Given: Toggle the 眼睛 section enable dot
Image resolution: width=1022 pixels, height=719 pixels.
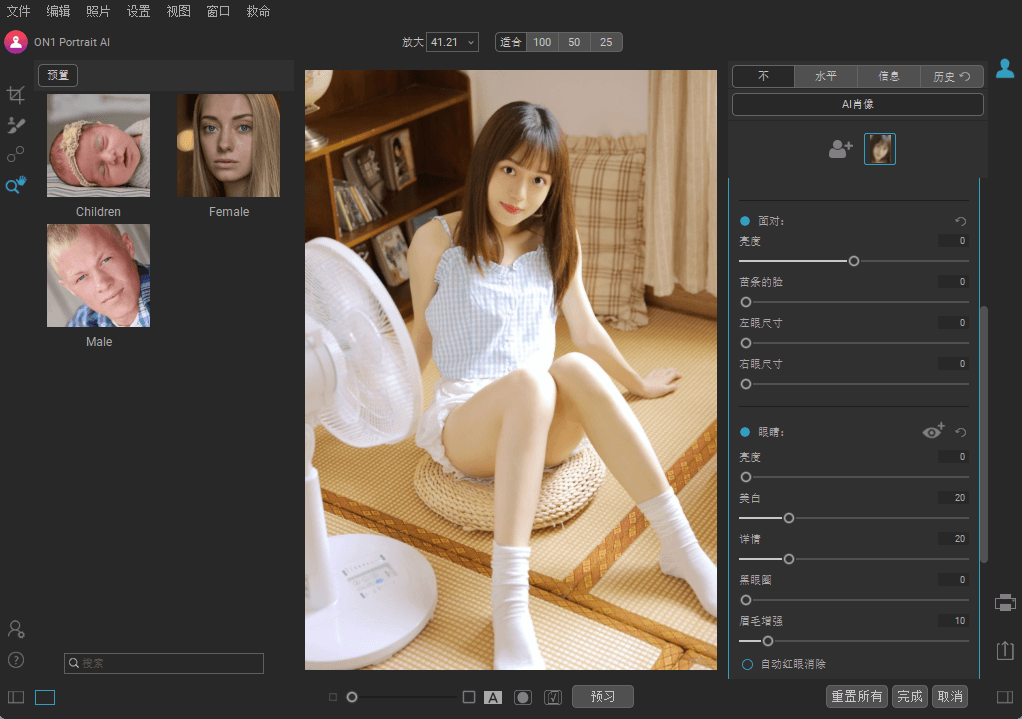Looking at the screenshot, I should tap(745, 432).
